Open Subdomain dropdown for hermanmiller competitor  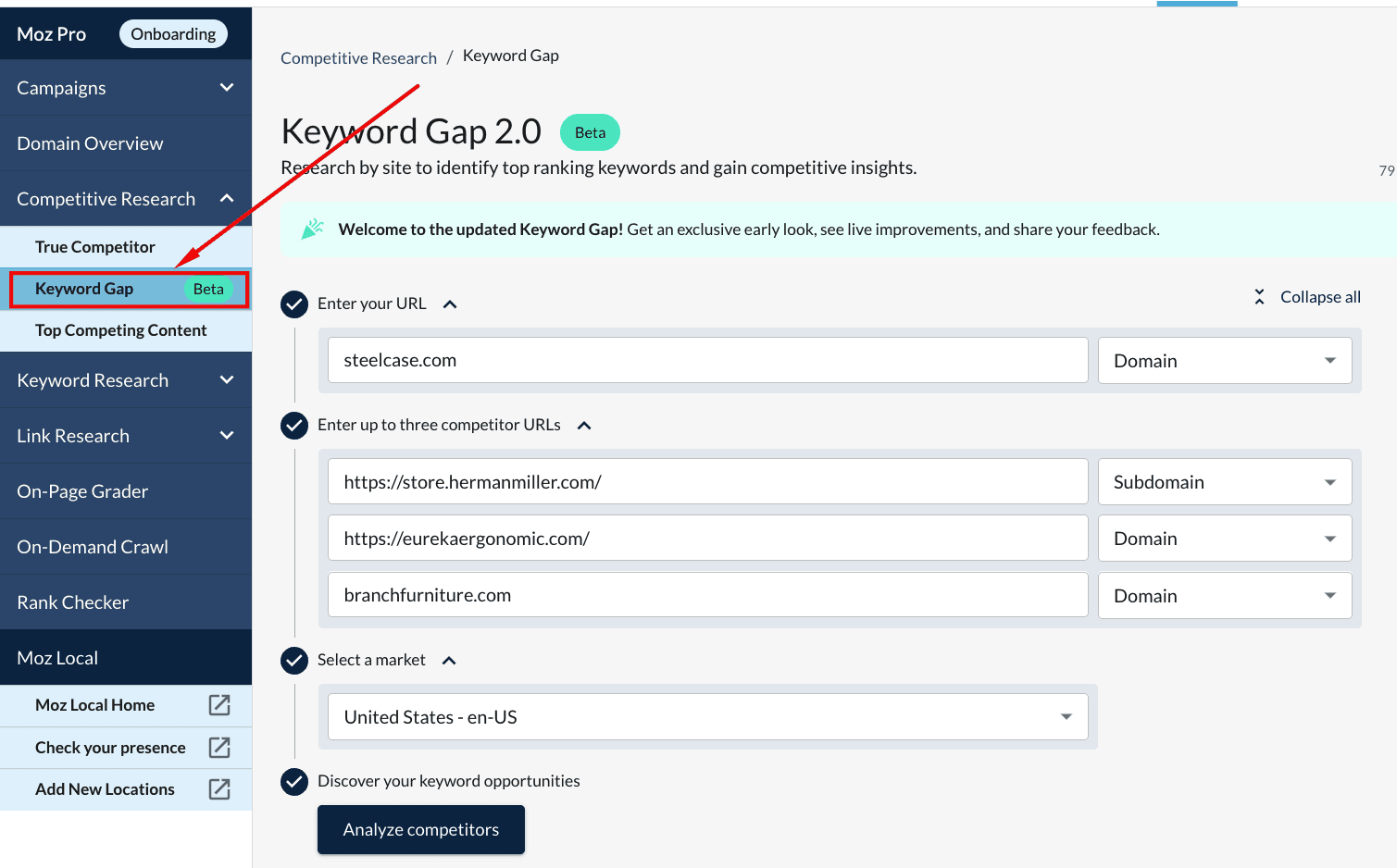pos(1224,482)
